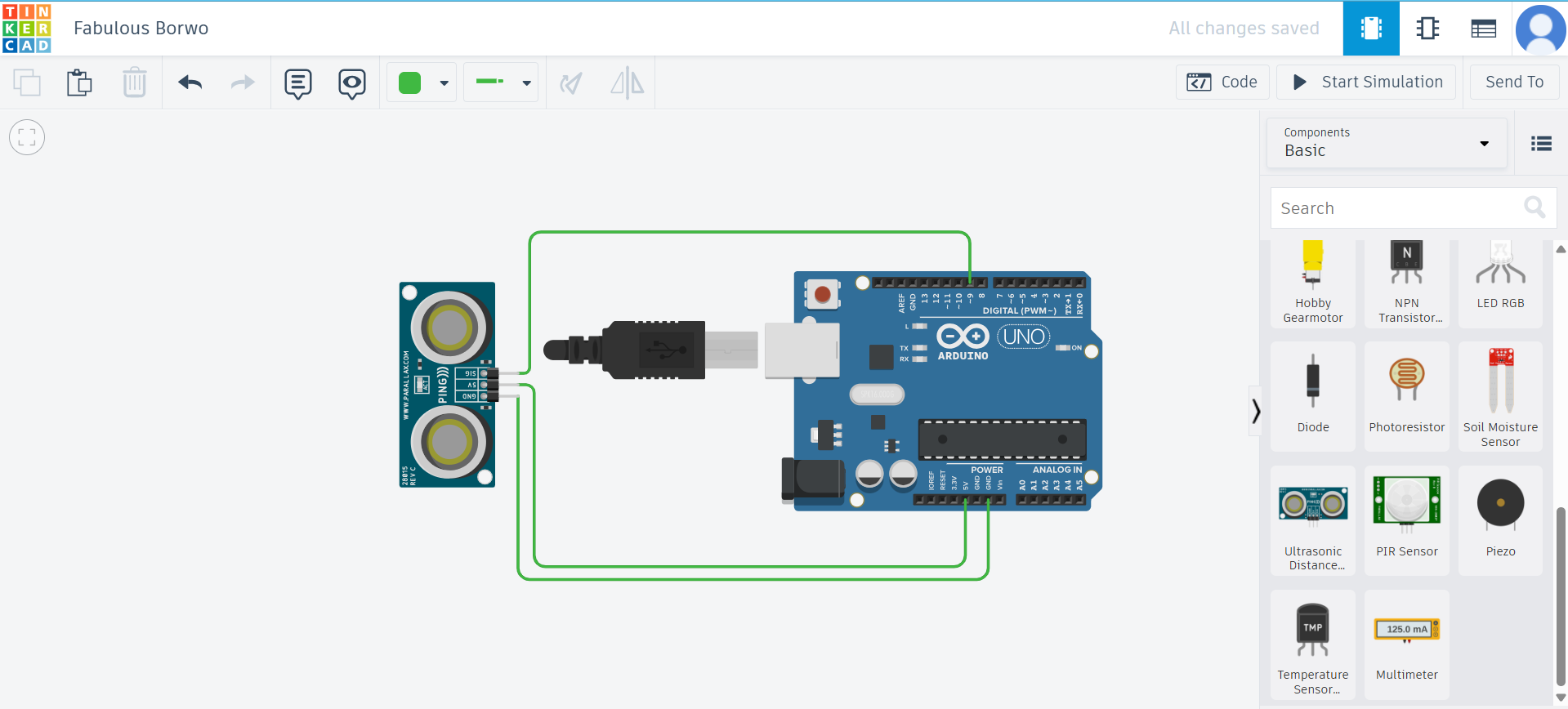Switch to Circuit view tab
Screen dimensions: 1568x709
pyautogui.click(x=1371, y=29)
